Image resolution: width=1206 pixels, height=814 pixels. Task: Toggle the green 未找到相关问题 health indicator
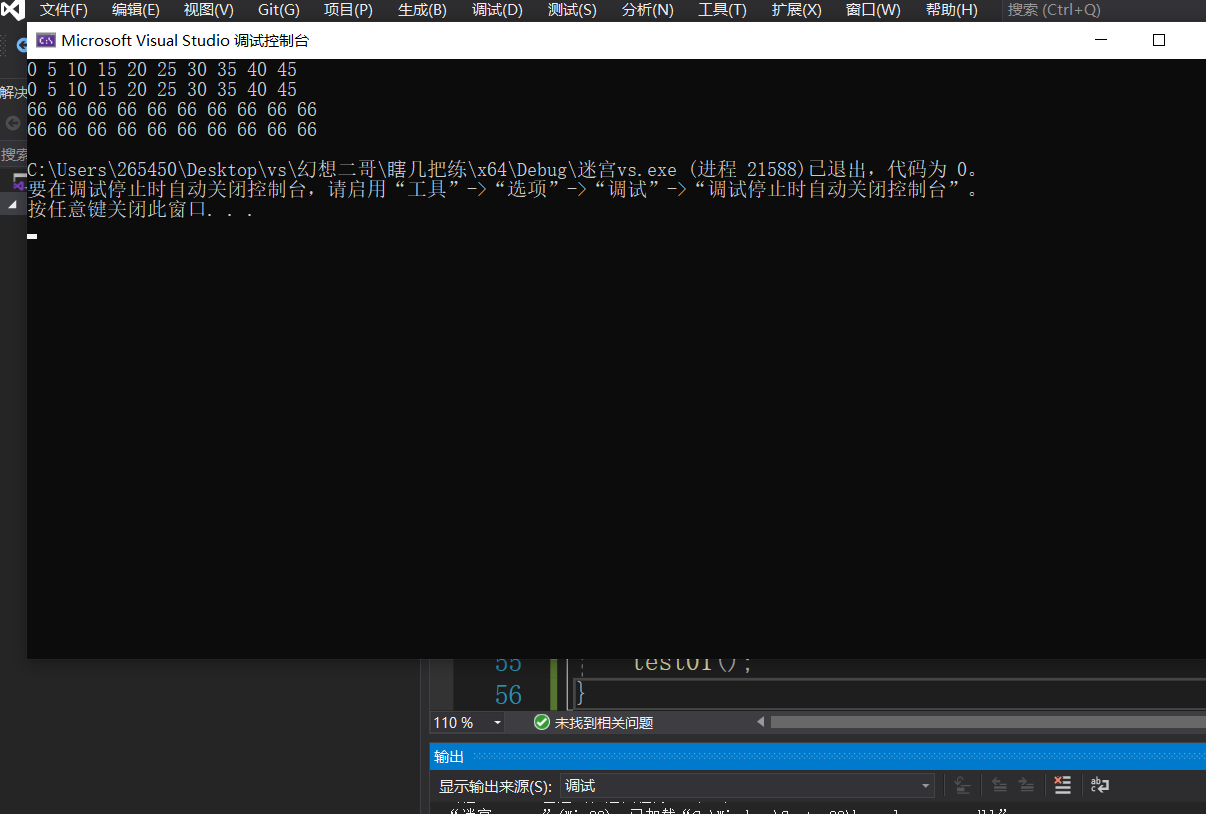[541, 722]
